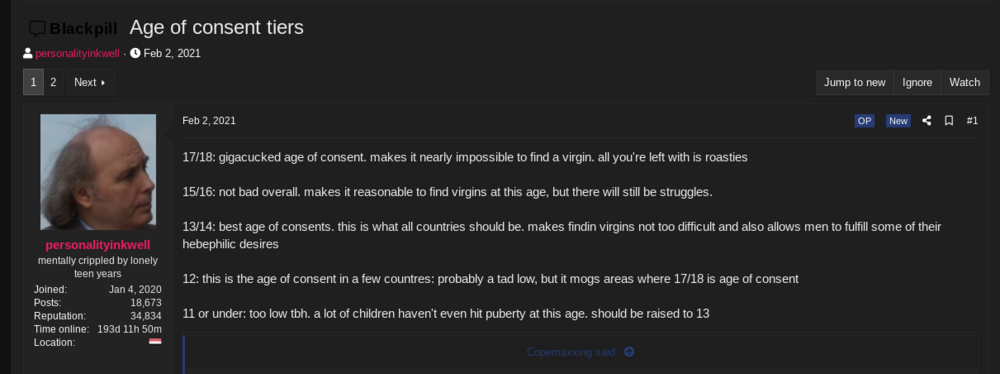This screenshot has height=374, width=1000.
Task: Open personalityinkwell profile link under thread title
Action: [x=77, y=53]
